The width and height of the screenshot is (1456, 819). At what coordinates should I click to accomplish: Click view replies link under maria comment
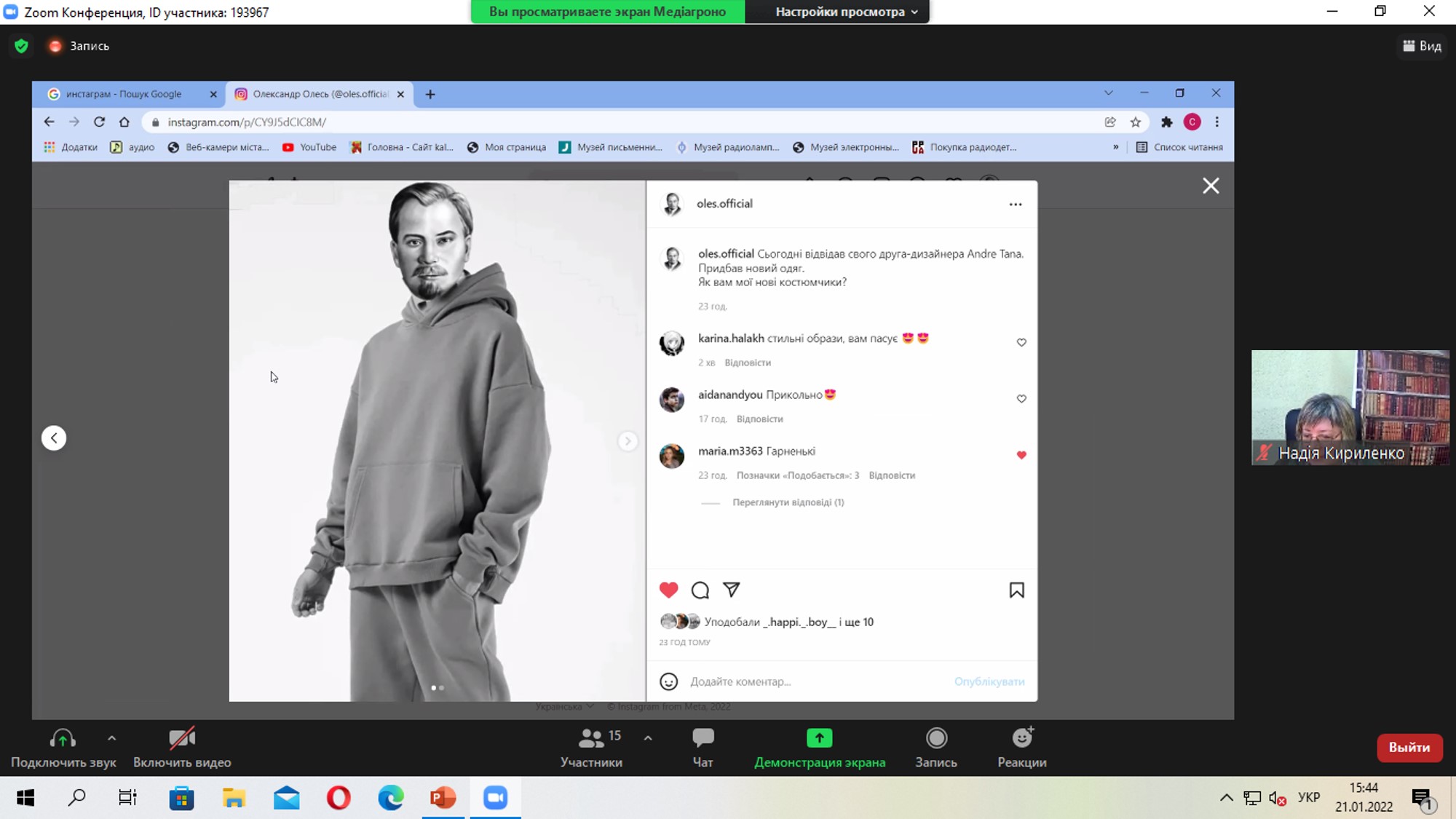tap(788, 502)
